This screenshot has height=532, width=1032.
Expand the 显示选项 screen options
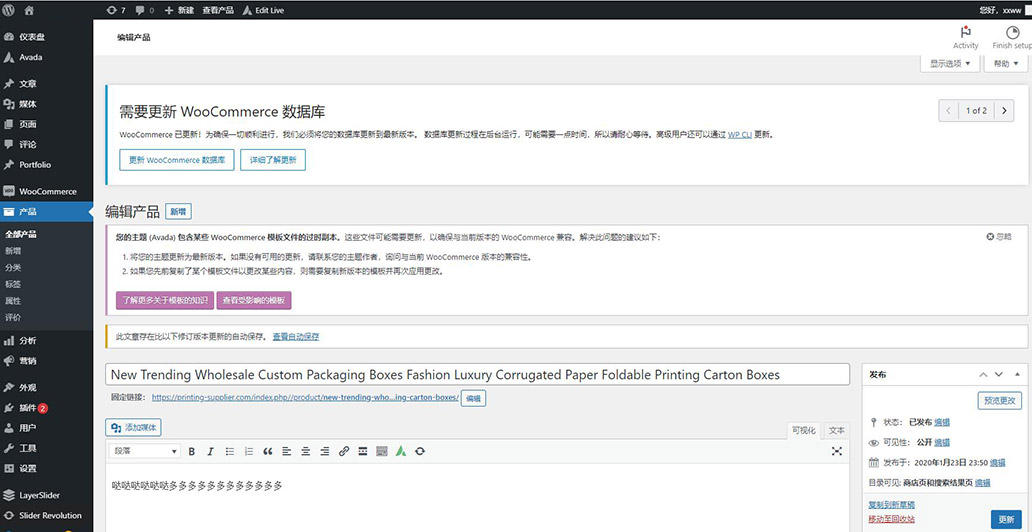tap(949, 63)
